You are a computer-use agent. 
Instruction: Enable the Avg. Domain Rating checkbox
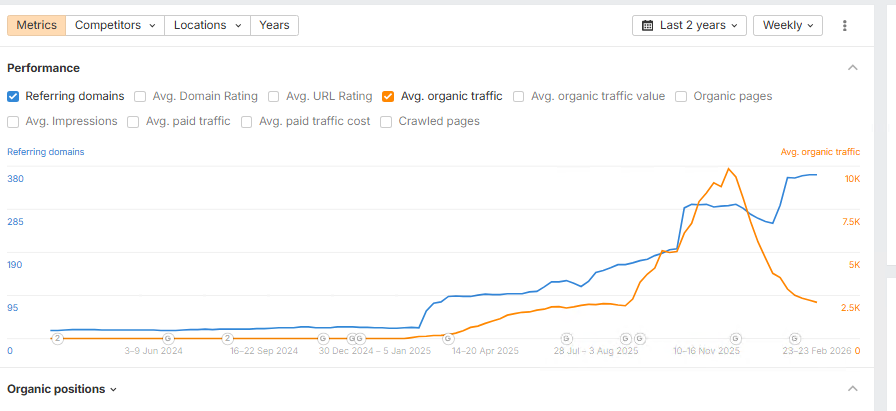(x=141, y=97)
